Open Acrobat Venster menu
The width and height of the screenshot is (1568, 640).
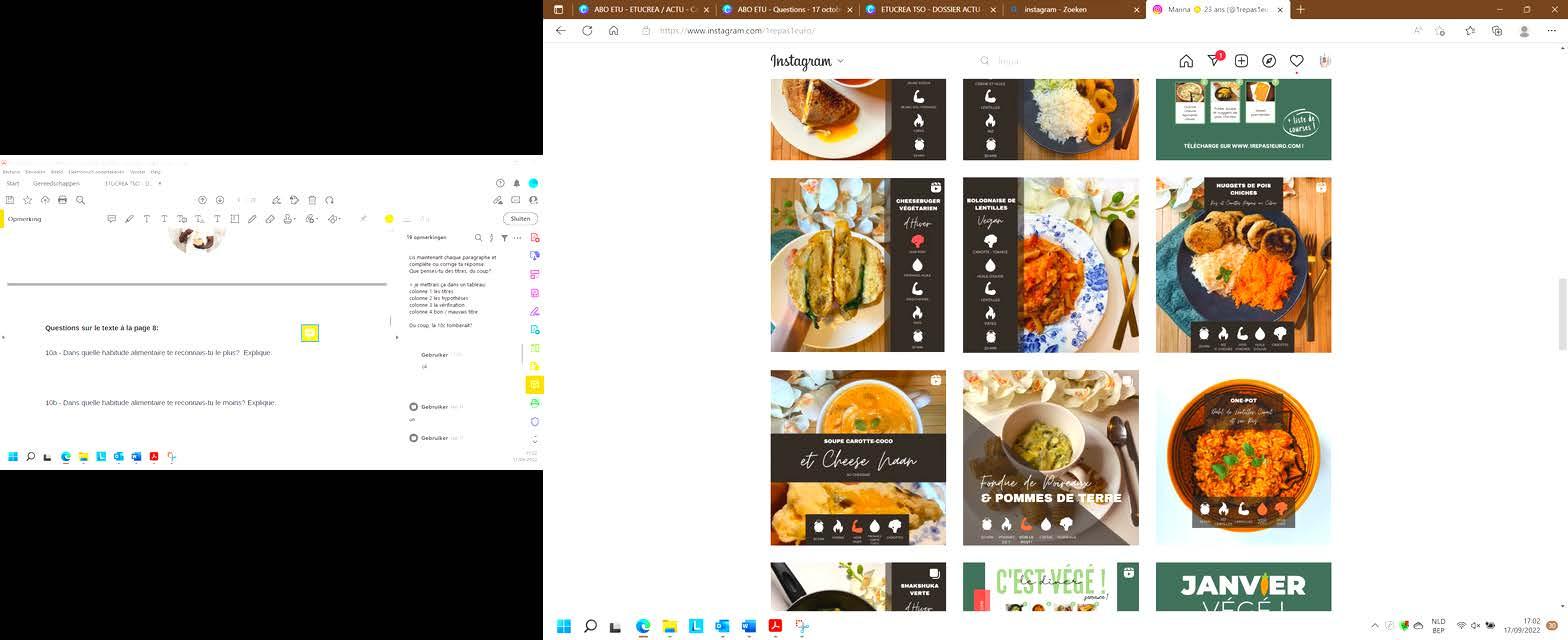point(137,172)
